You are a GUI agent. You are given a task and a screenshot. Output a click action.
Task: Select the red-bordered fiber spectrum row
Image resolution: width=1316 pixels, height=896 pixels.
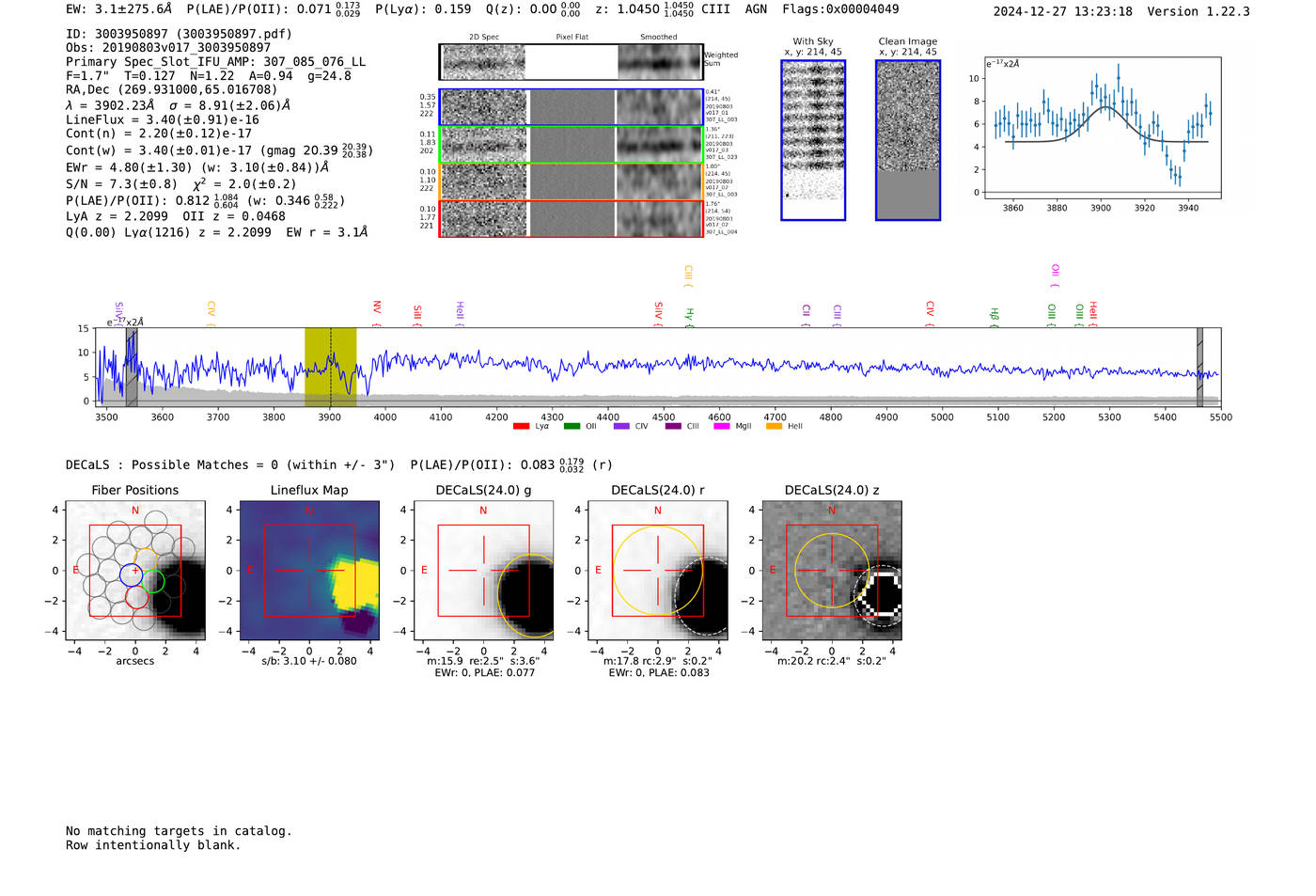pos(571,218)
